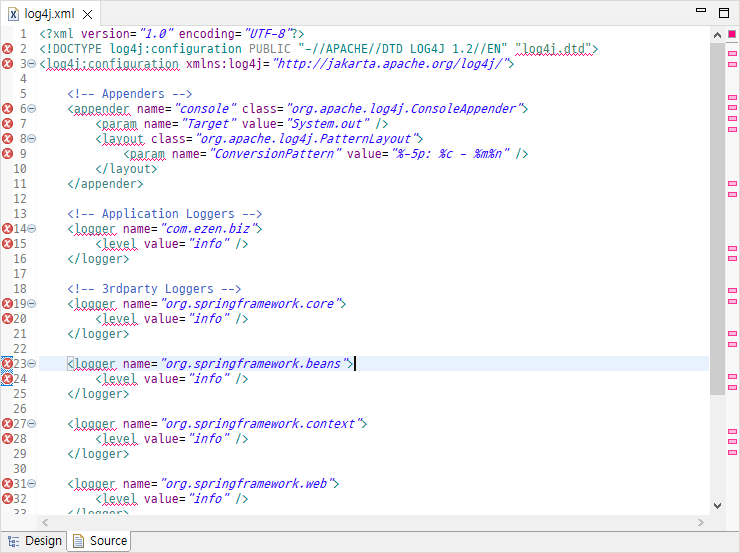The image size is (740, 553).
Task: Click the jakarta.apache.org URL value on line 3
Action: coord(390,64)
